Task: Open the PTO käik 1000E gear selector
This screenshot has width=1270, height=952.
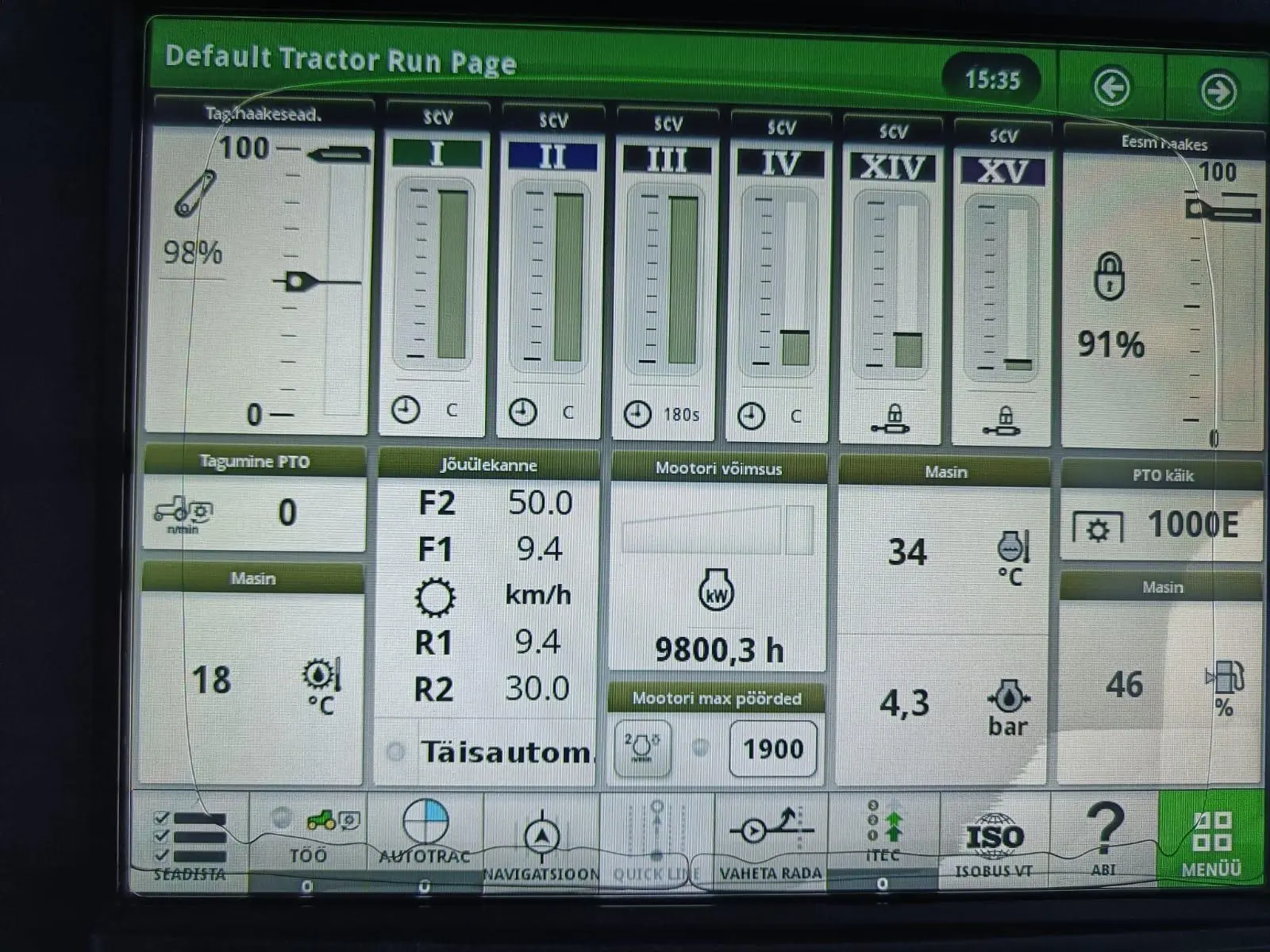Action: point(1162,525)
